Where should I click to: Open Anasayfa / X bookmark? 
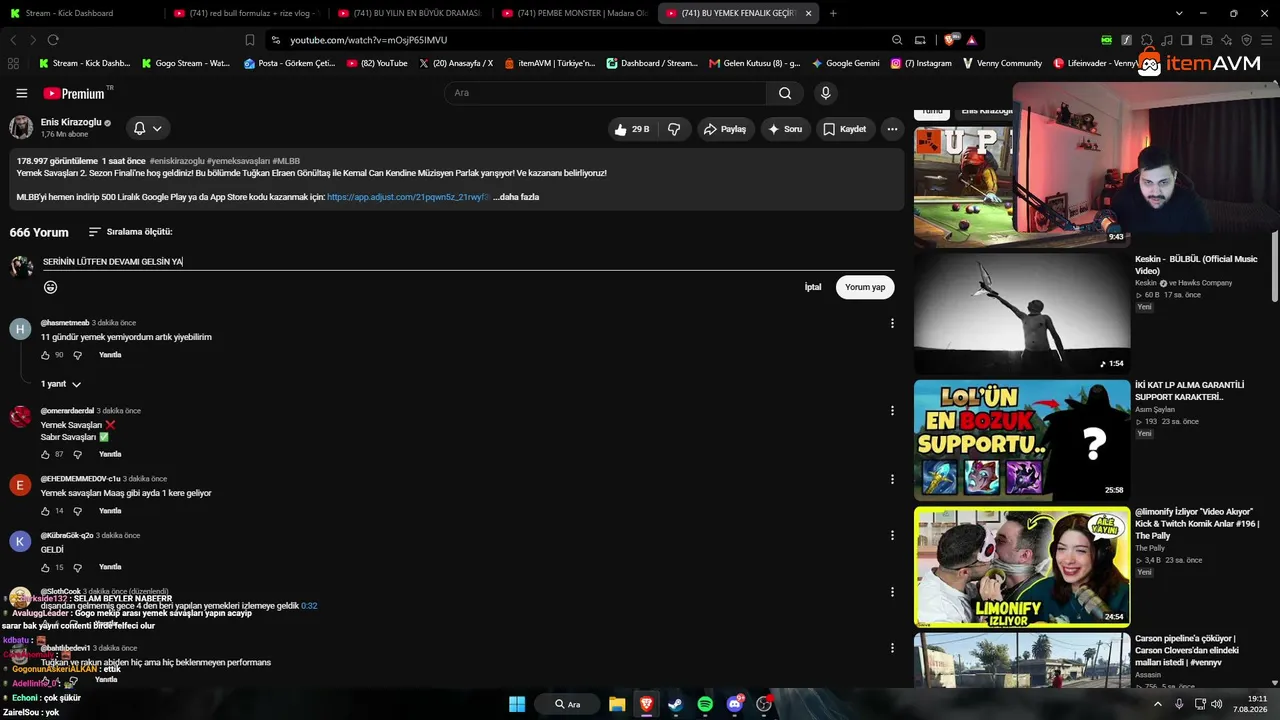pos(456,63)
